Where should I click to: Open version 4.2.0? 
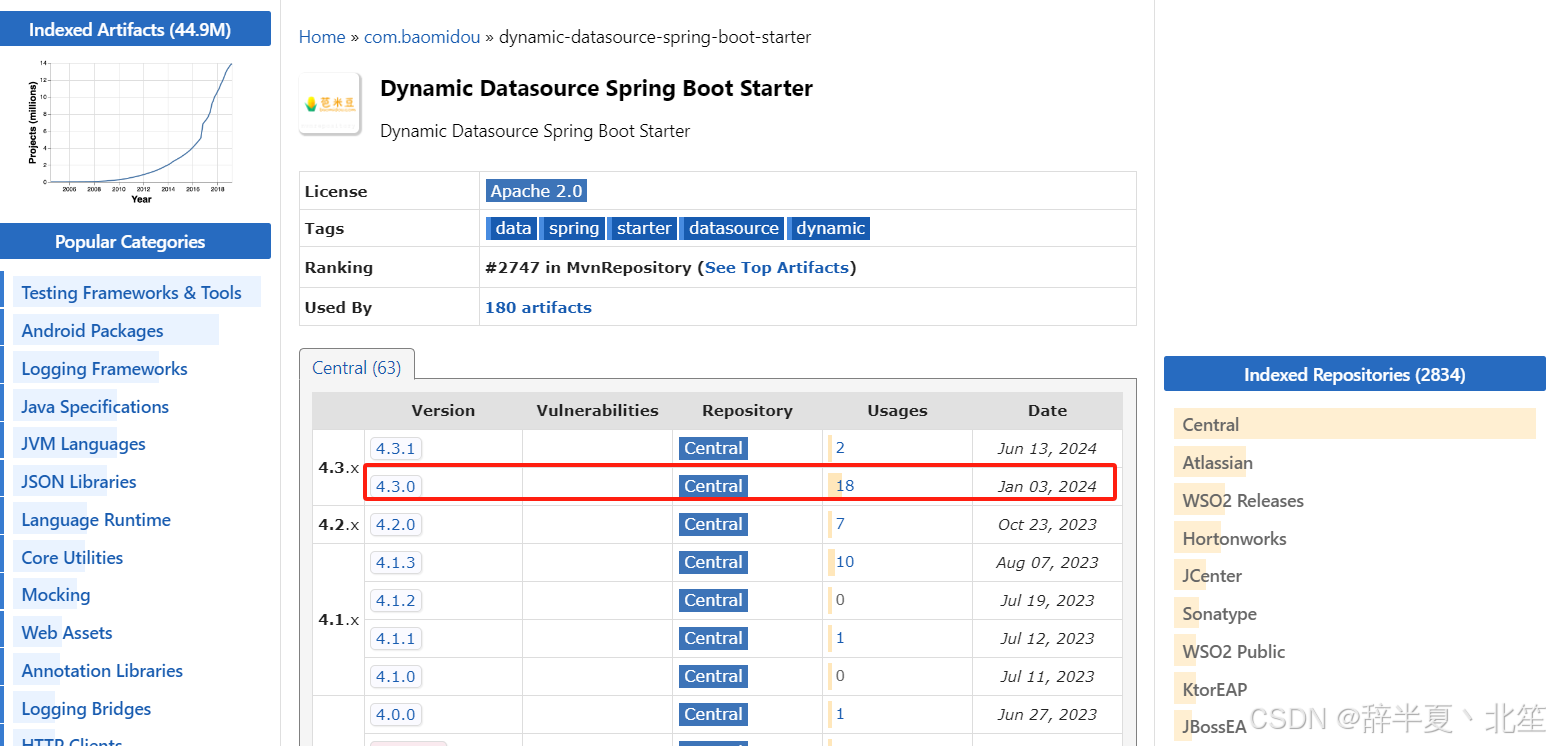(x=395, y=525)
